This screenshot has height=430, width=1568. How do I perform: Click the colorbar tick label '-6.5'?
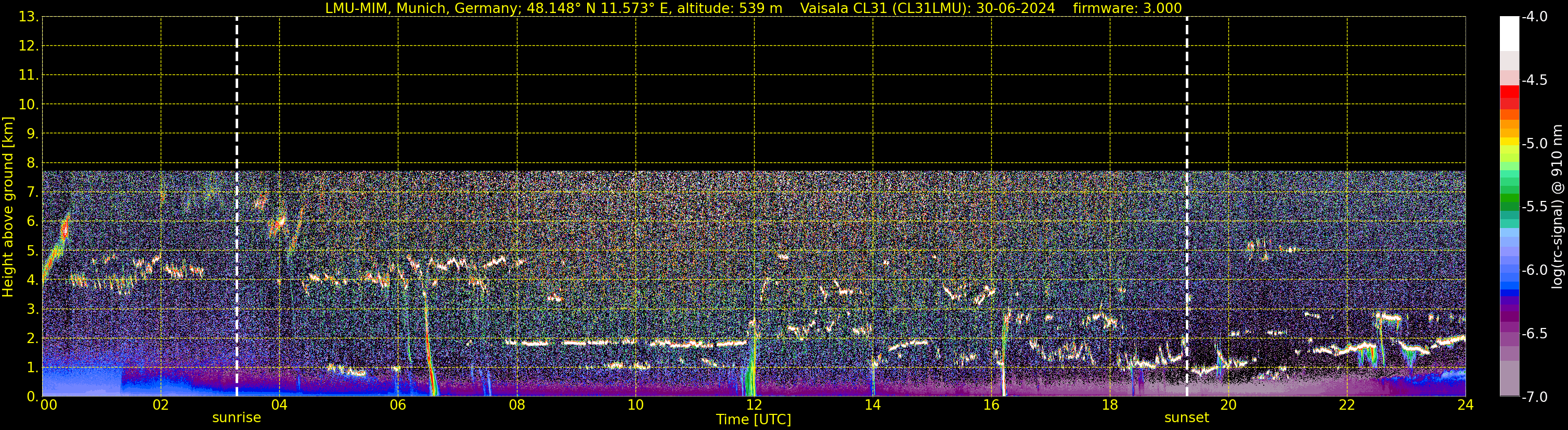[x=1535, y=334]
